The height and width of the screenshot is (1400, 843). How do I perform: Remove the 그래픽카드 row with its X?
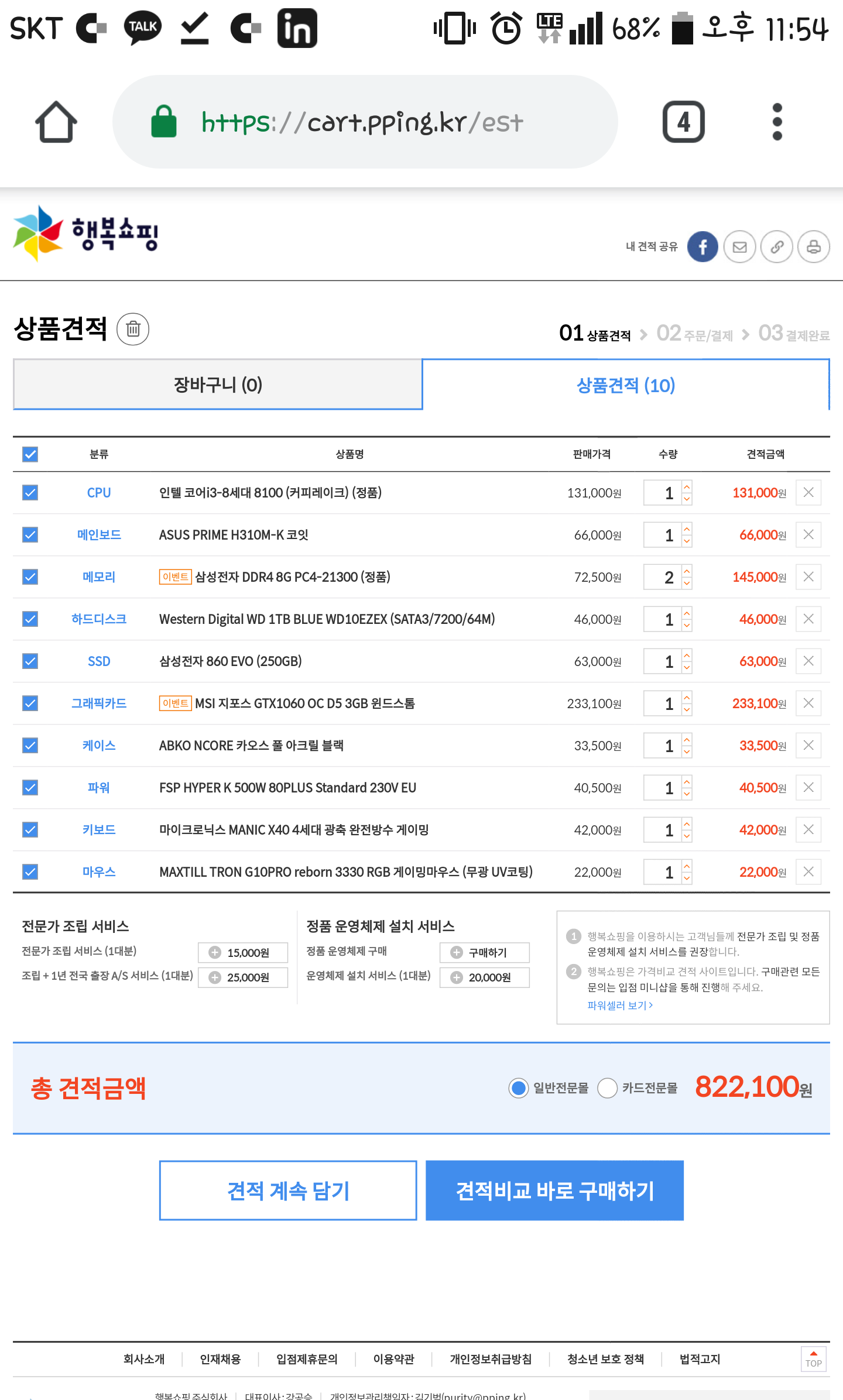coord(808,704)
